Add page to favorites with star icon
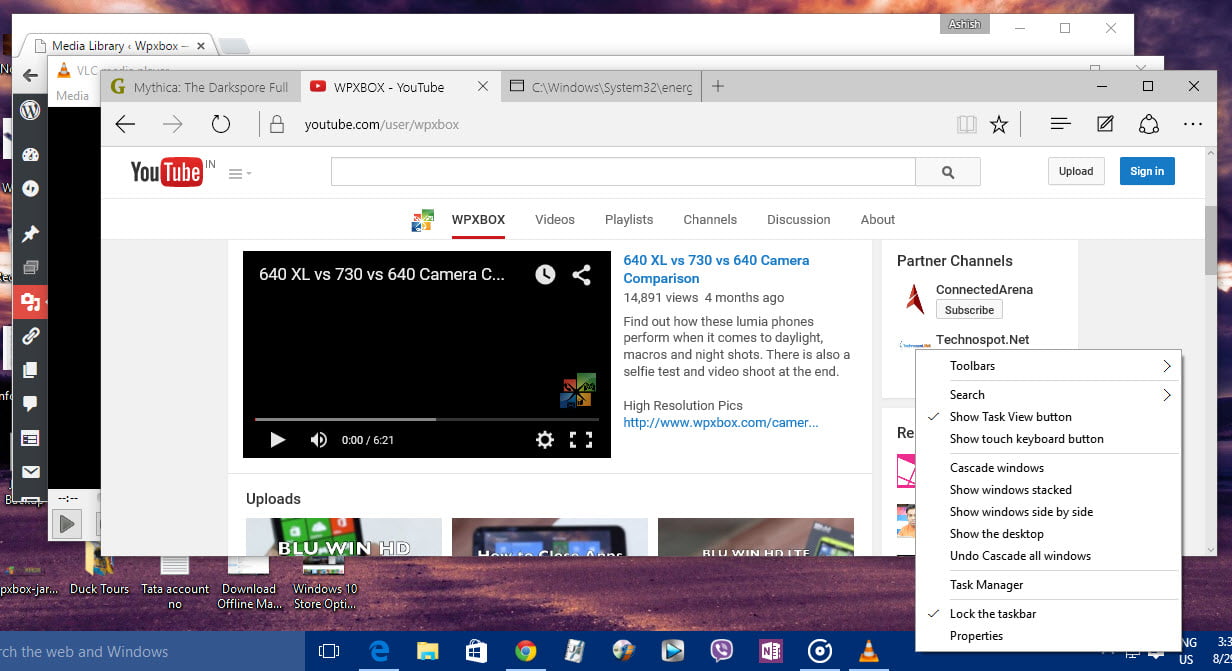This screenshot has height=671, width=1232. click(x=998, y=124)
